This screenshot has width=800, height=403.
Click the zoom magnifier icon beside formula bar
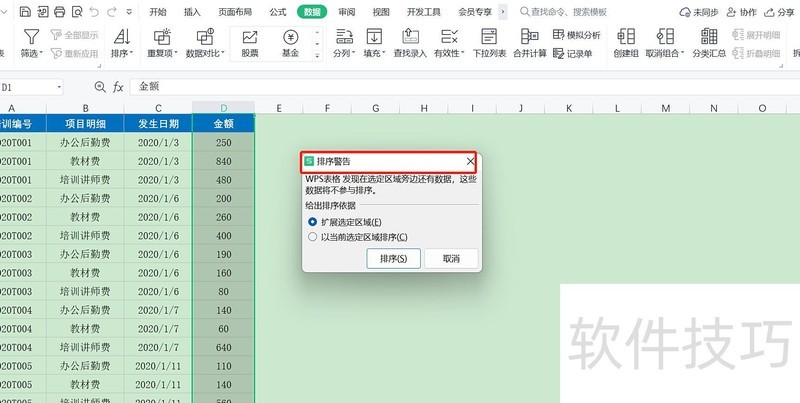100,87
